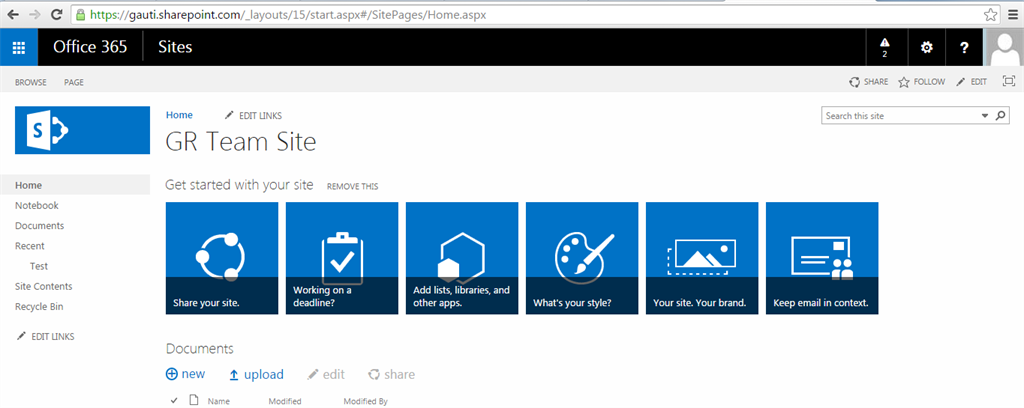Open the Chrome hamburger menu

[1012, 14]
